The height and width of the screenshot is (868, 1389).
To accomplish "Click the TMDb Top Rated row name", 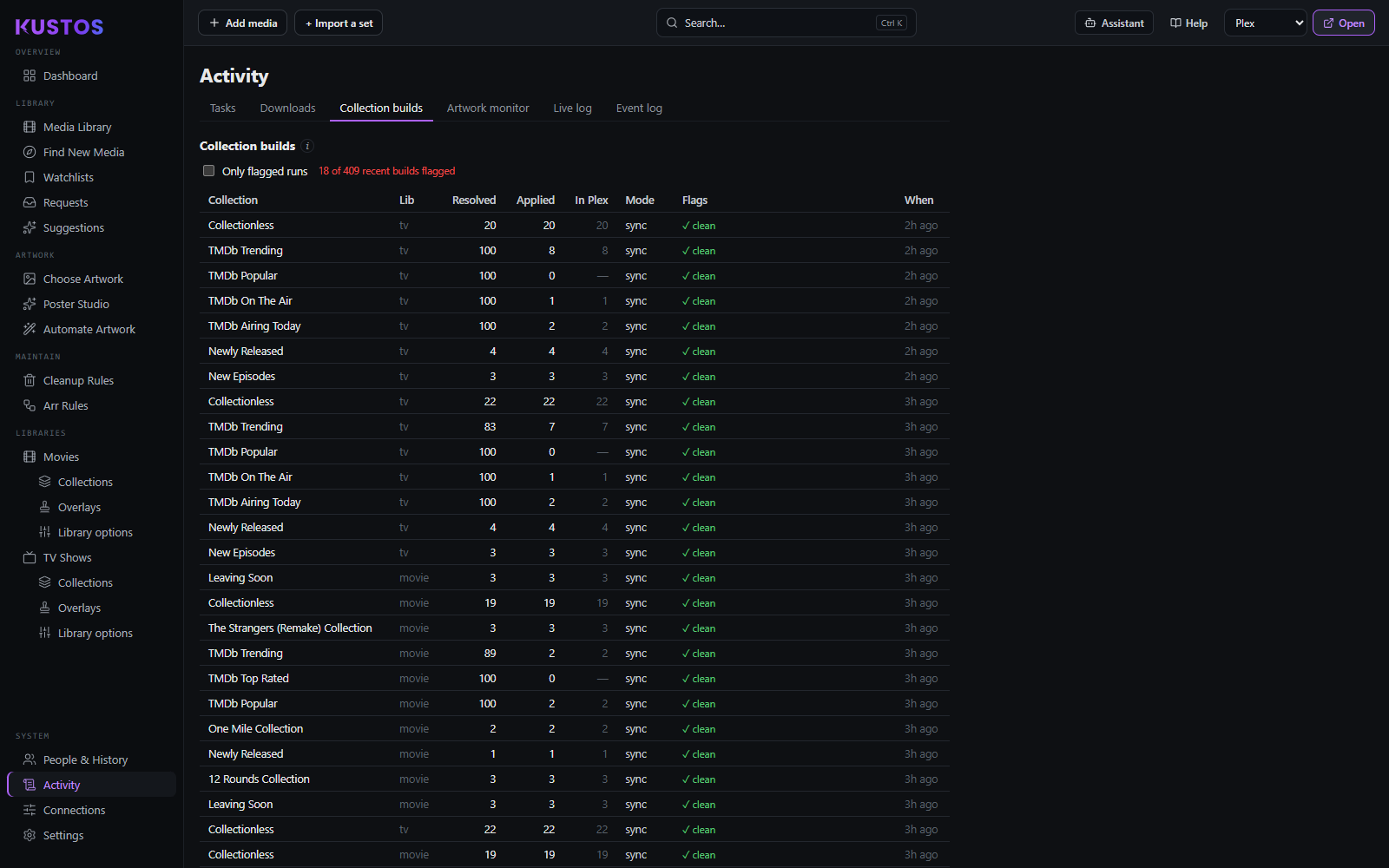I will 248,678.
